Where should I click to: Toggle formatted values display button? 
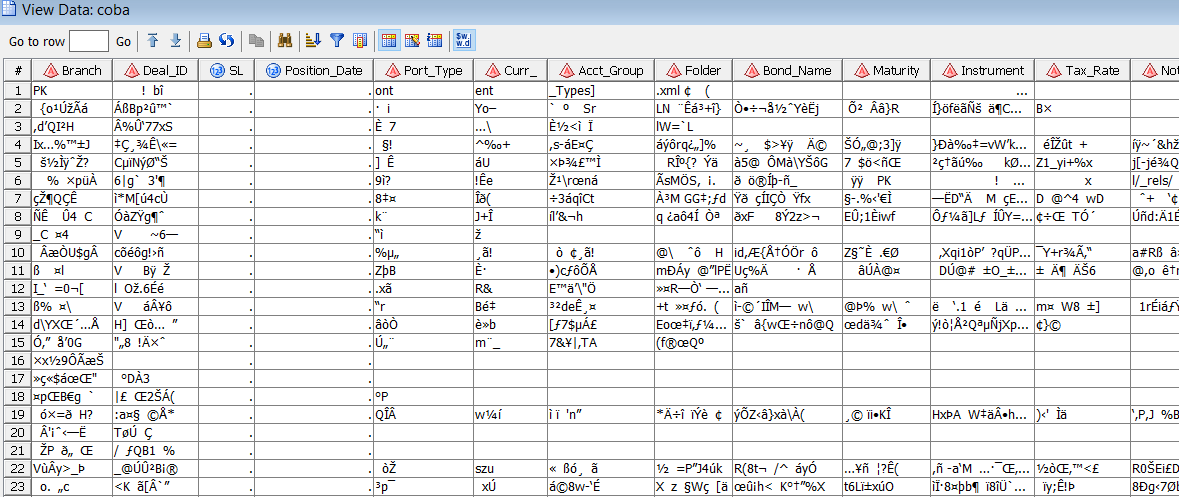[463, 41]
